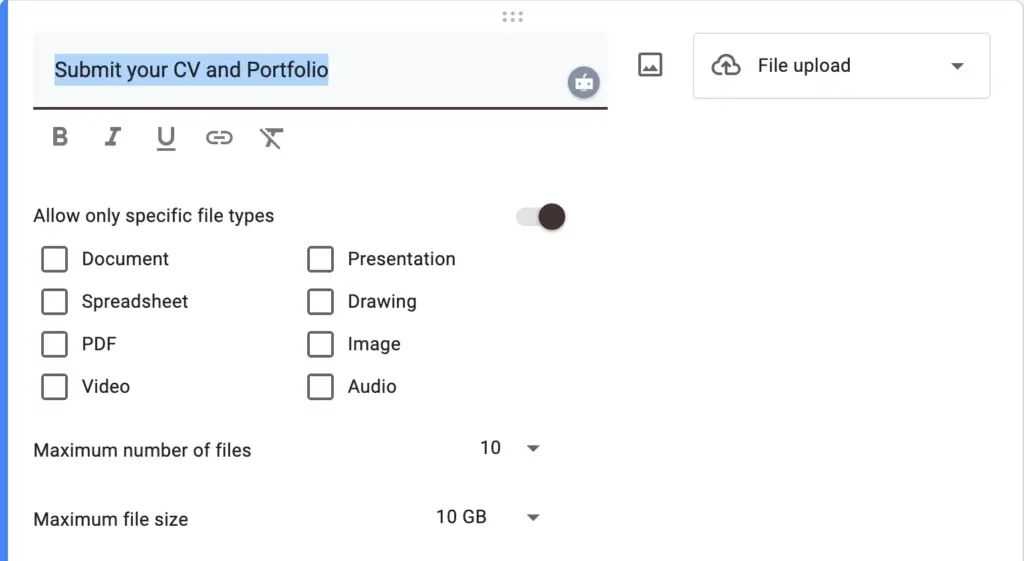Click the robot assistant icon in title
This screenshot has height=561, width=1024.
coord(584,83)
